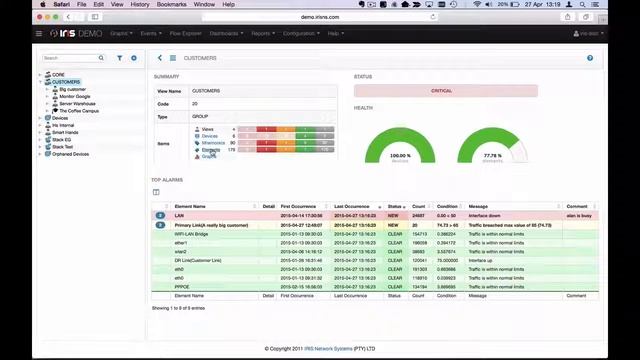Click the Devices folder icon in the tree
The width and height of the screenshot is (640, 360).
pos(48,118)
